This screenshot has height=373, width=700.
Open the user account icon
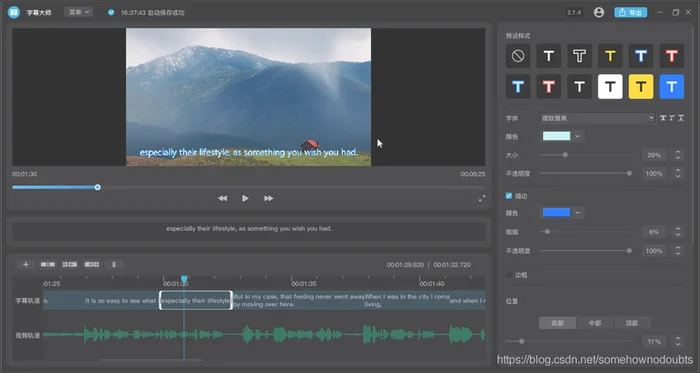(599, 12)
